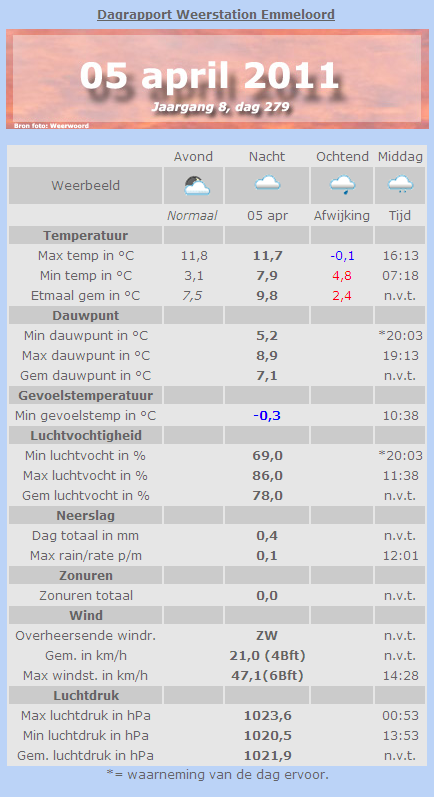Screen dimensions: 434x797
Task: Select the Luchtdruk section header
Action: [85, 695]
